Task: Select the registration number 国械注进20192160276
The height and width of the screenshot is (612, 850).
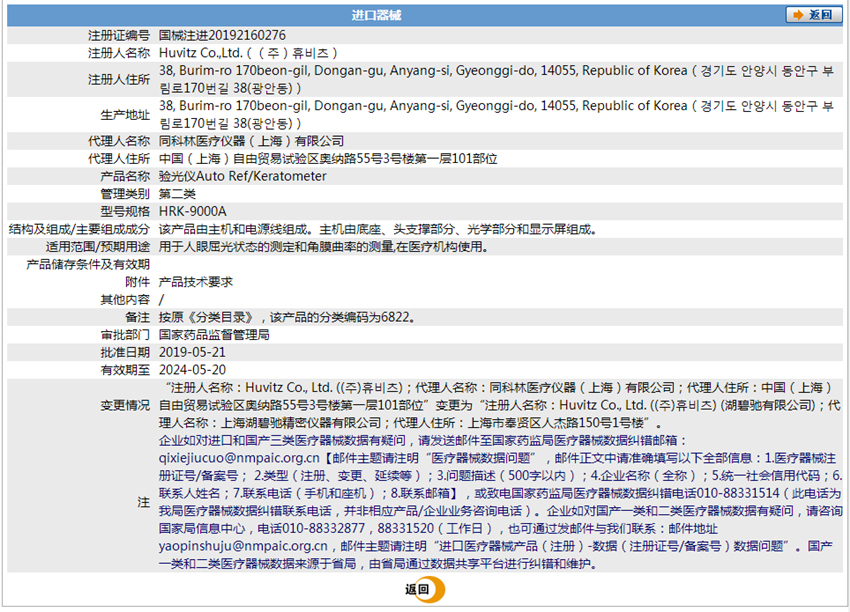Action: coord(222,35)
